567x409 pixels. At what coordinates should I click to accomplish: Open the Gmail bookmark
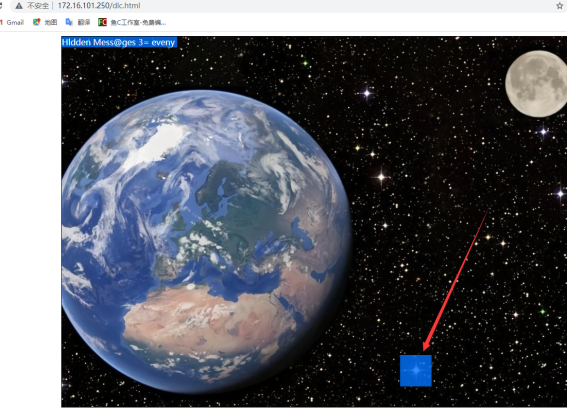12,22
